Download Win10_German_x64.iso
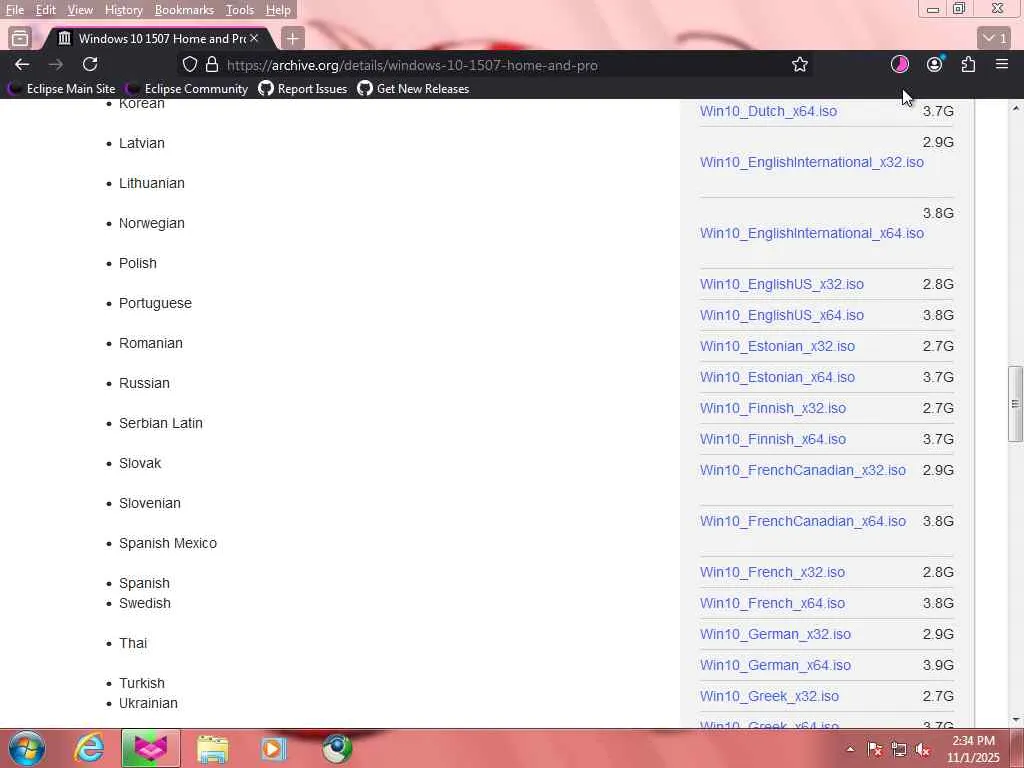This screenshot has height=768, width=1024. 775,665
